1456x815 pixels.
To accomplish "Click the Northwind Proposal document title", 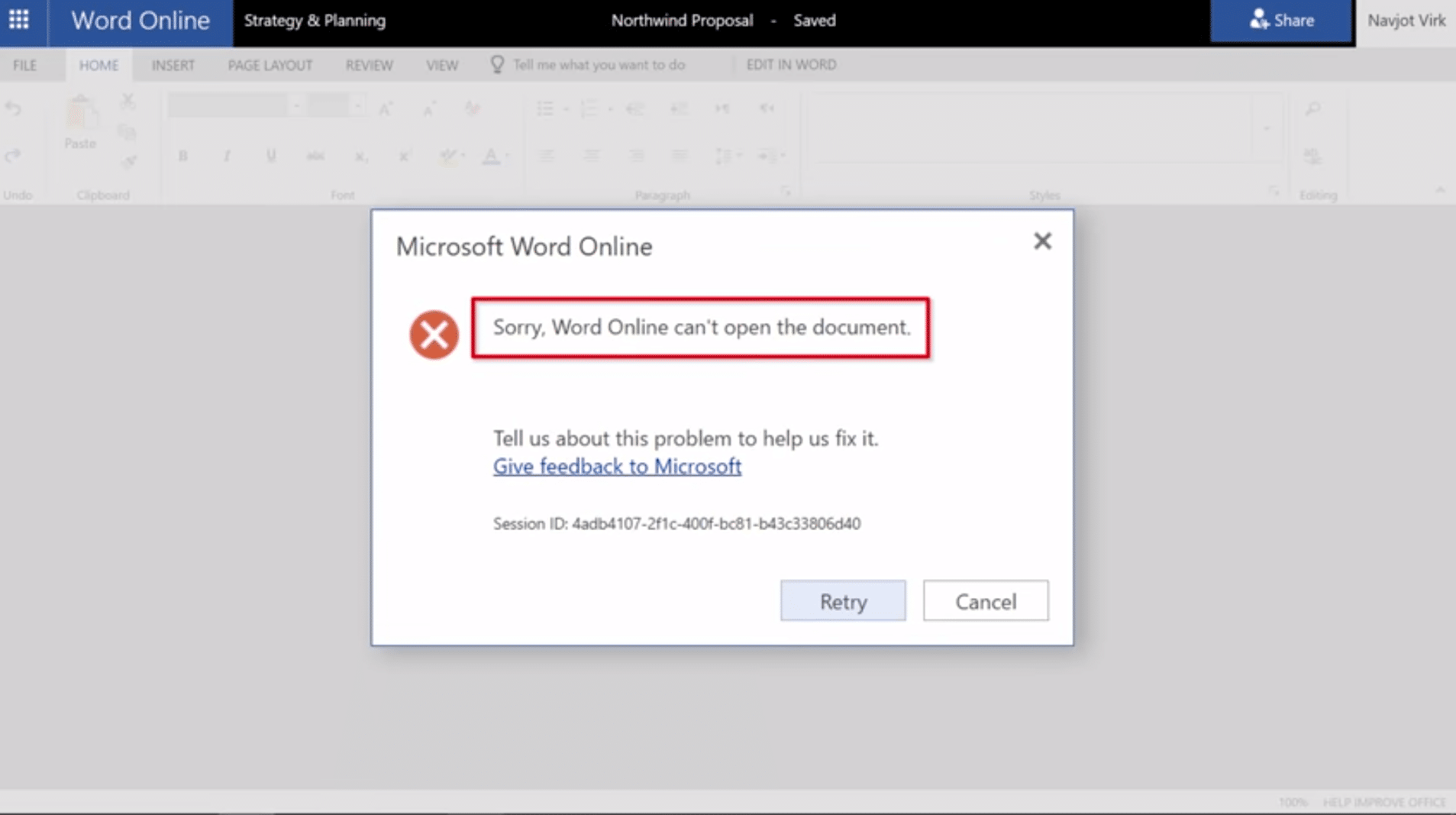I will [682, 21].
